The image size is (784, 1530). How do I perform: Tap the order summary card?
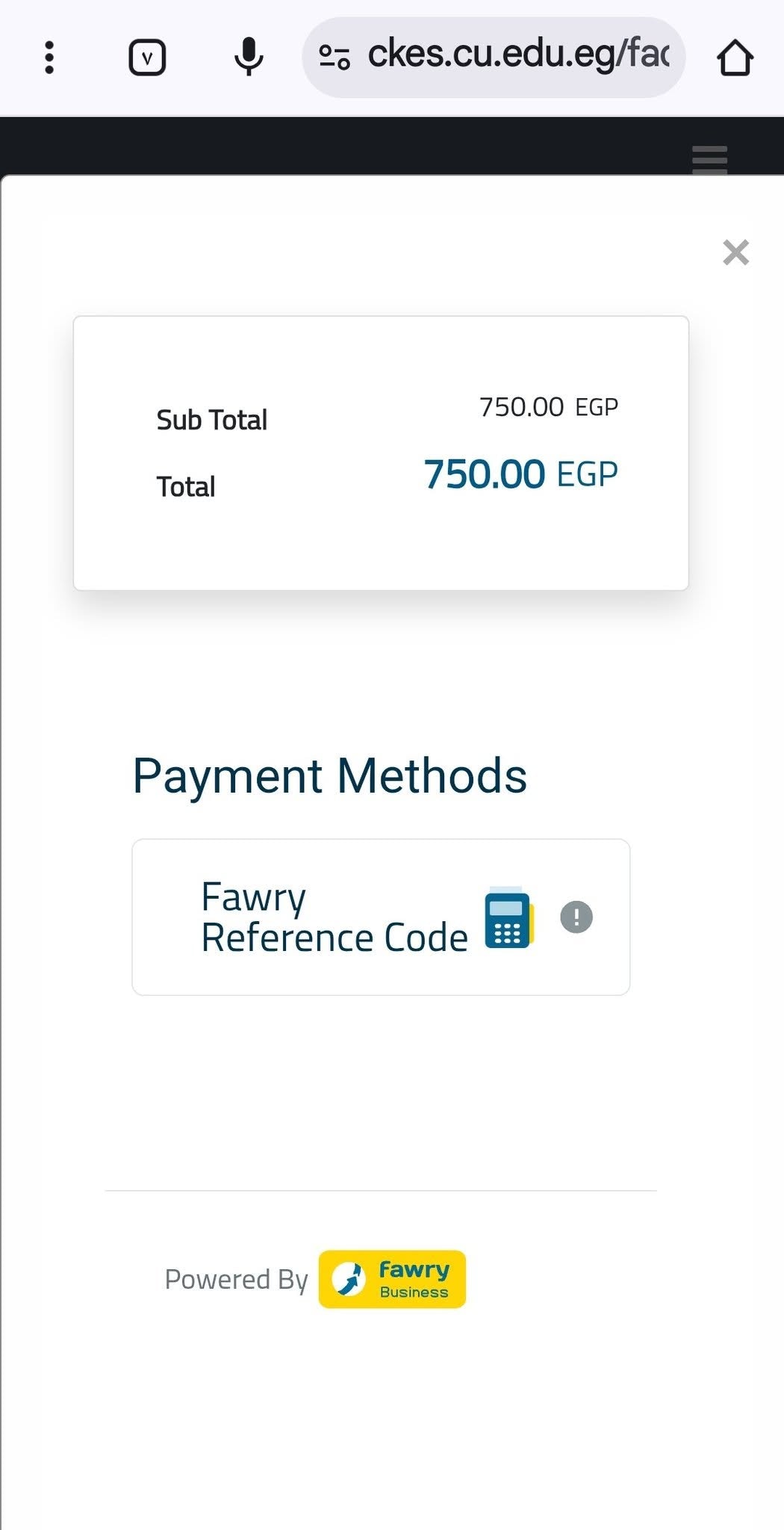point(381,453)
